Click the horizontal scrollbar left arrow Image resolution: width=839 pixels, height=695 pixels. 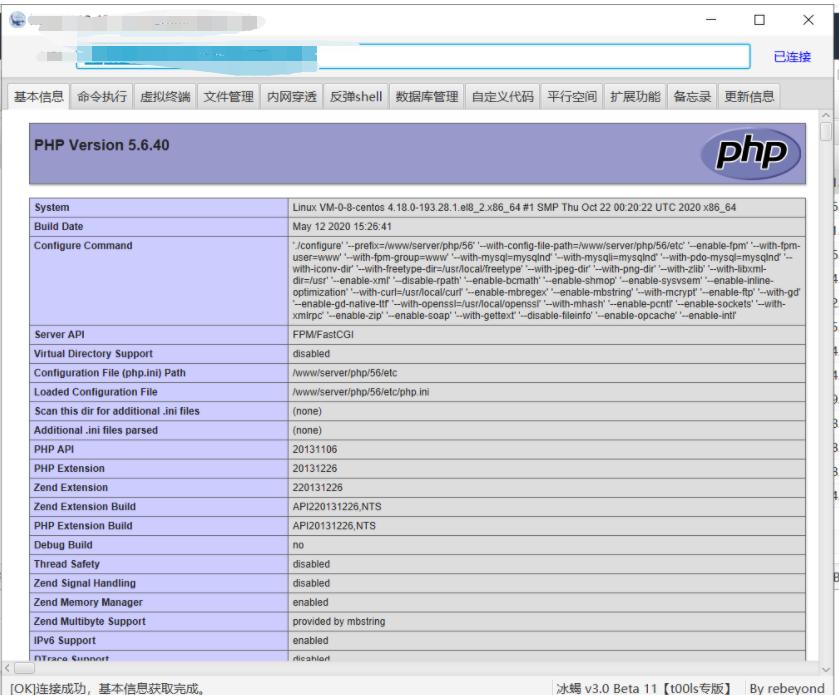point(7,668)
